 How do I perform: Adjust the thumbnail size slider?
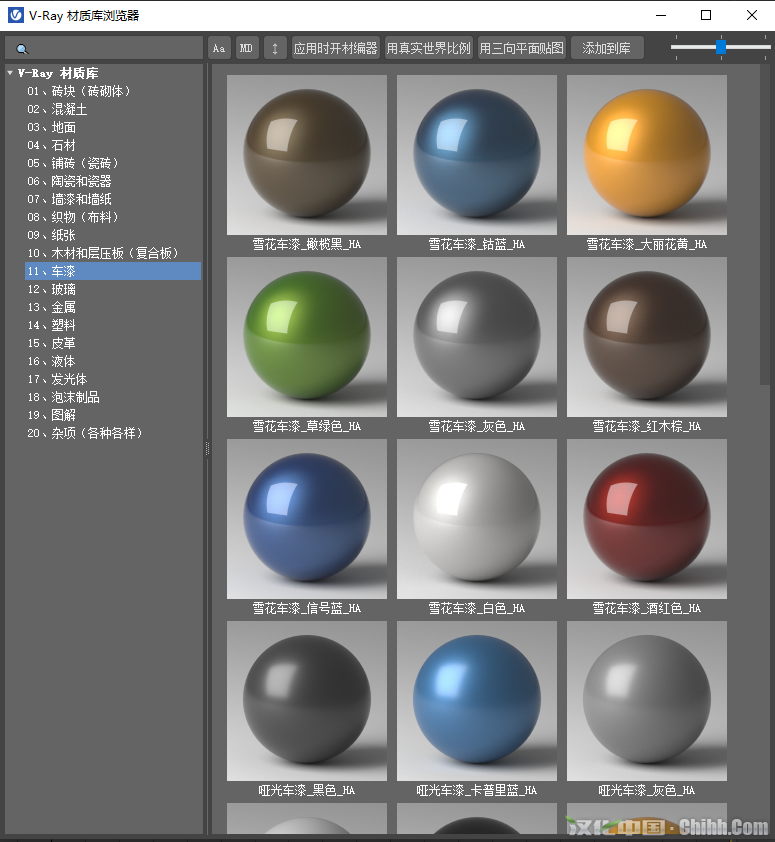point(720,46)
